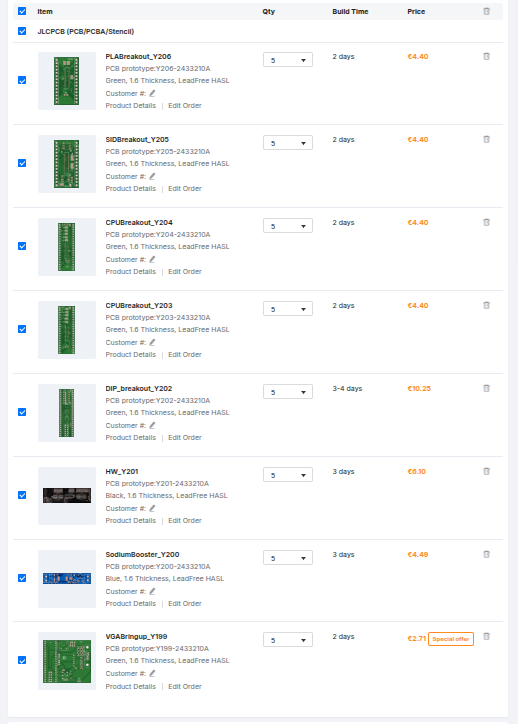Open Product Details for SIDBreakout_Y205
Viewport: 518px width, 724px height.
pos(131,188)
